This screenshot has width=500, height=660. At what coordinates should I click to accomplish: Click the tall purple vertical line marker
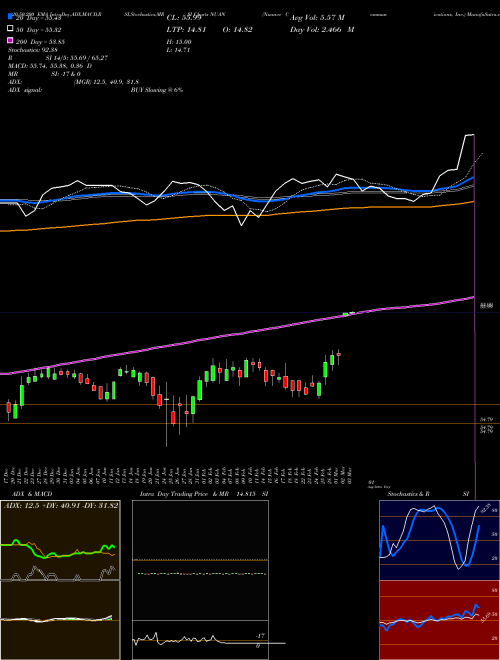(475, 316)
